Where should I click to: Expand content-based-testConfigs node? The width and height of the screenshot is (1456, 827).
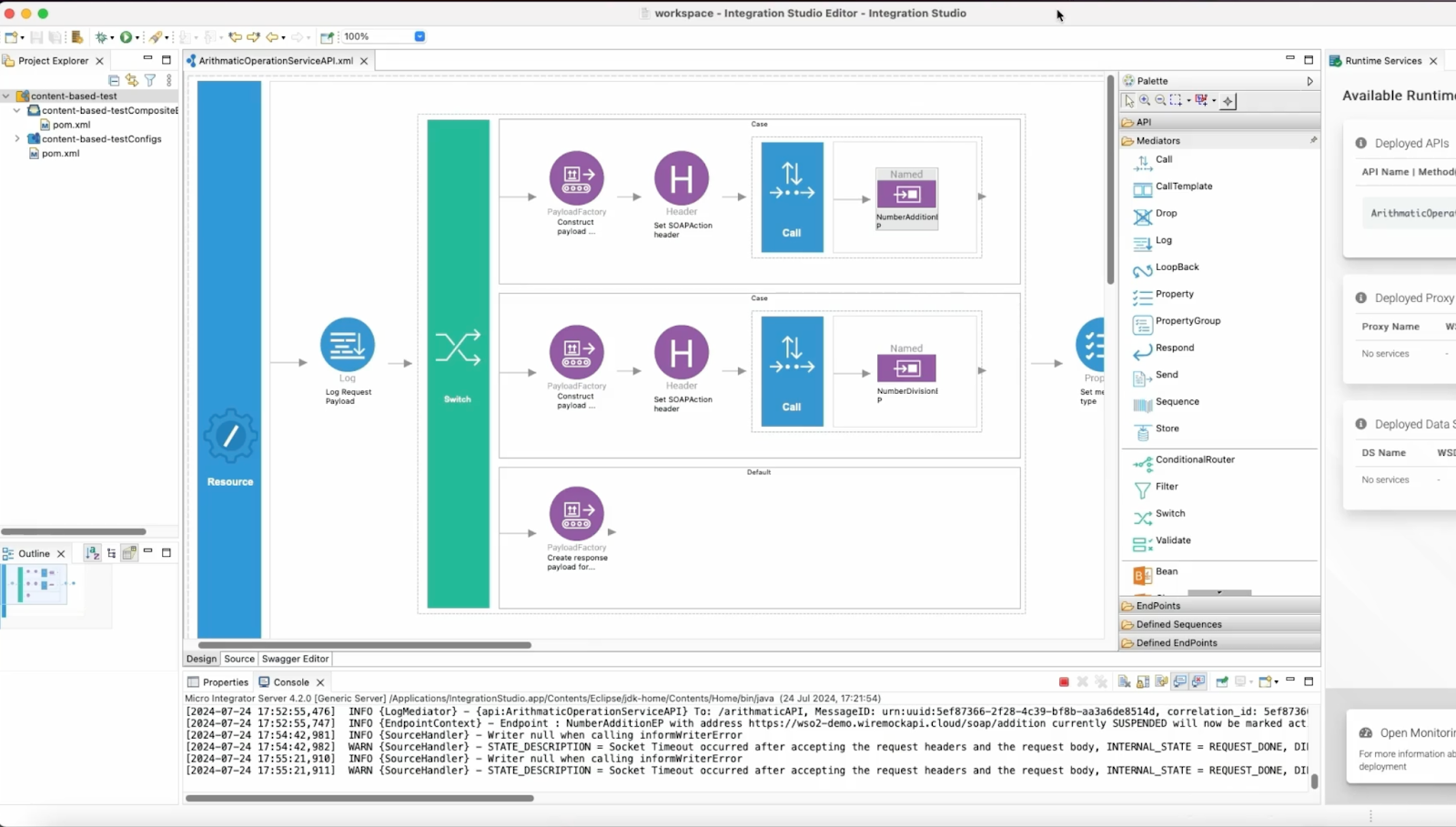pyautogui.click(x=16, y=139)
